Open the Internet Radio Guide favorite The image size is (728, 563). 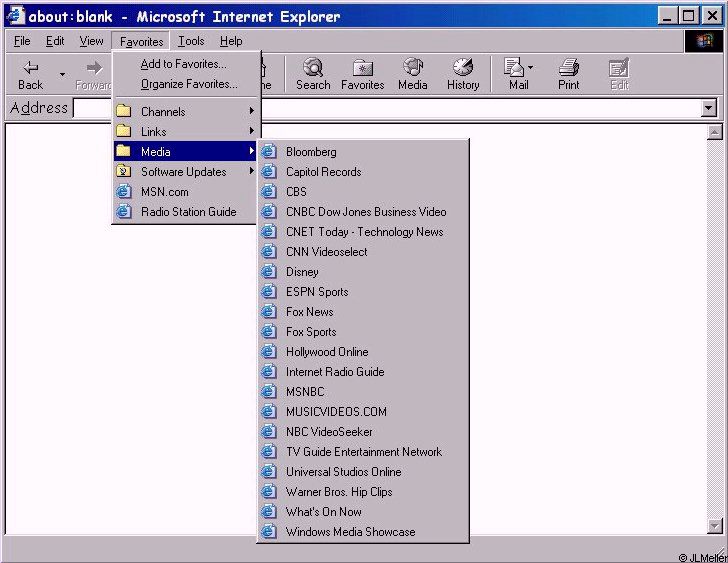point(363,371)
